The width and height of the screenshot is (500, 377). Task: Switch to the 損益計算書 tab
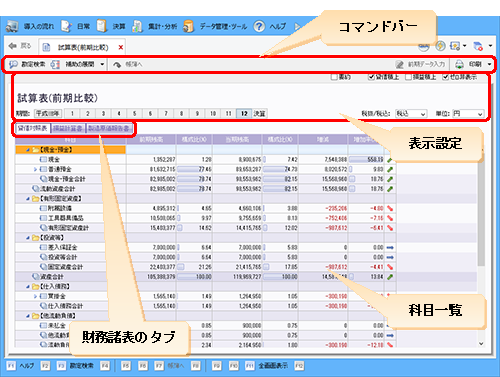68,128
